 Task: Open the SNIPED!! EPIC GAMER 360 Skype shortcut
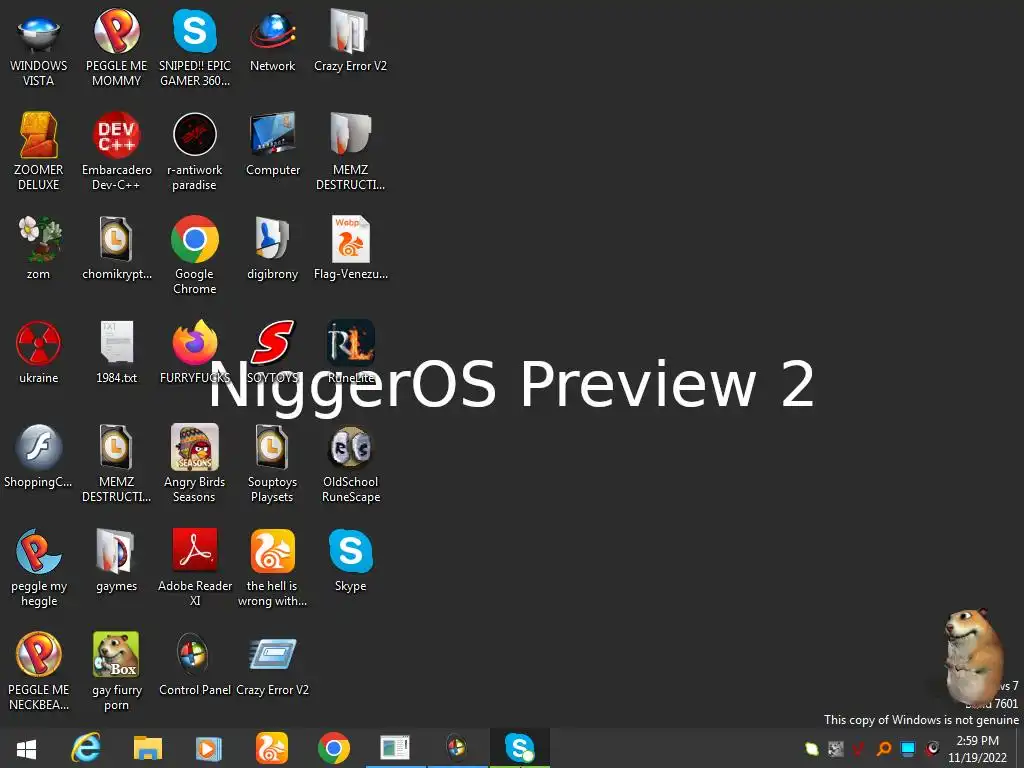pyautogui.click(x=195, y=47)
